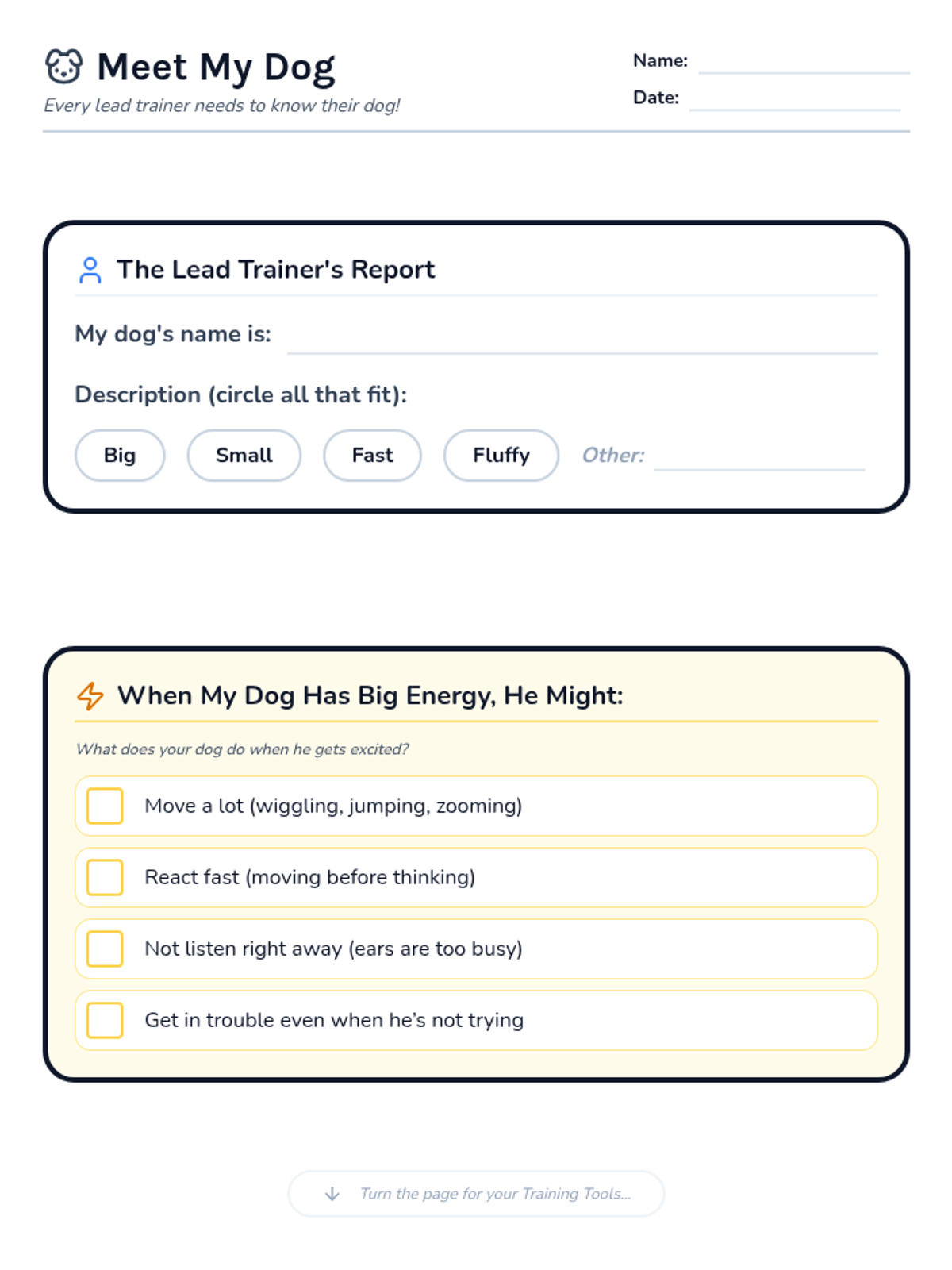Click the 'Meet My Dog' title
The image size is (952, 1270).
[x=216, y=67]
